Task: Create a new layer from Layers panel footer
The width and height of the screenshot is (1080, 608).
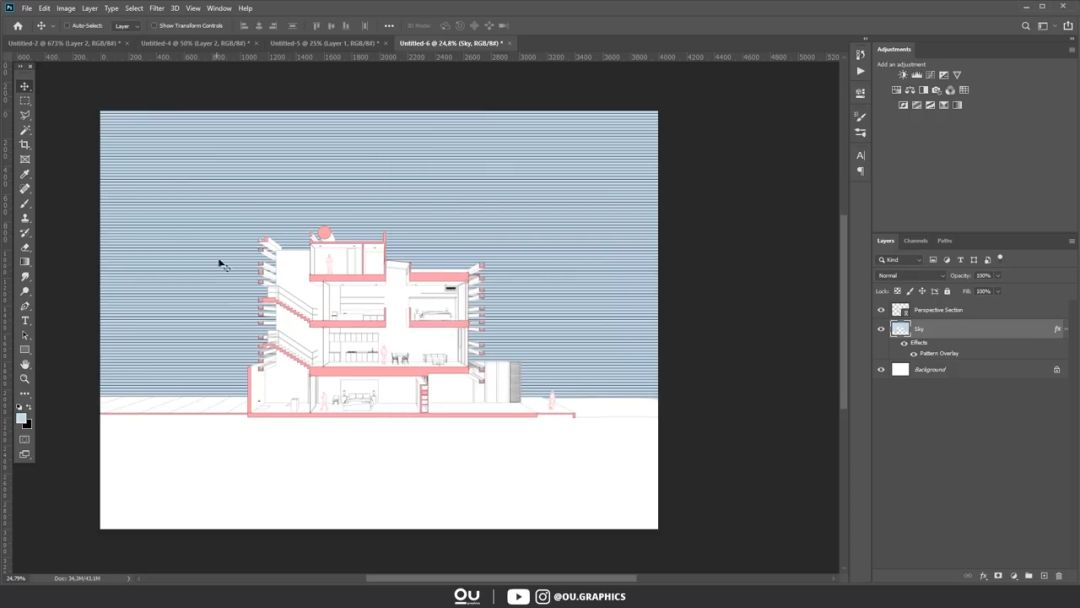Action: [x=1044, y=576]
